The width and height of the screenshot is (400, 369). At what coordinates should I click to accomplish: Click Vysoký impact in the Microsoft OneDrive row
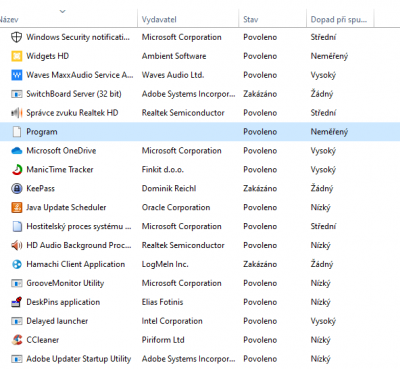click(323, 151)
